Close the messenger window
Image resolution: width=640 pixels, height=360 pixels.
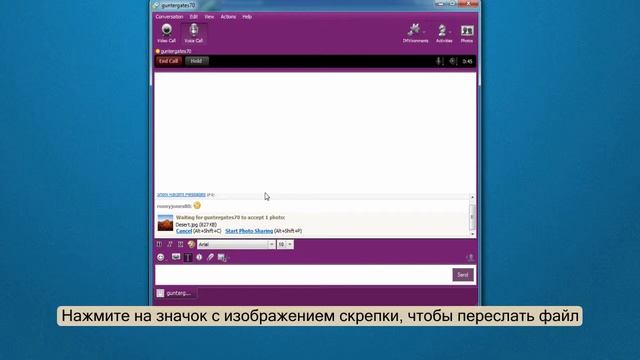click(469, 3)
